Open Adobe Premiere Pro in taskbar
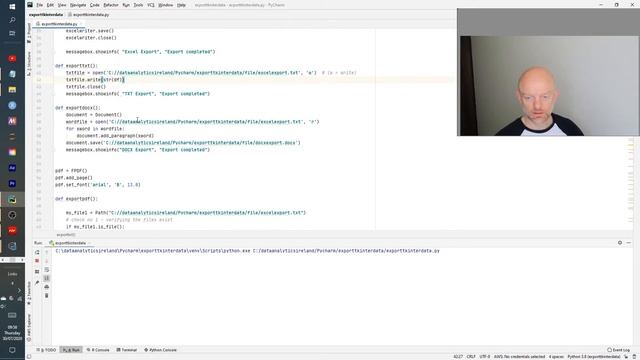The height and width of the screenshot is (360, 640). click(x=12, y=184)
